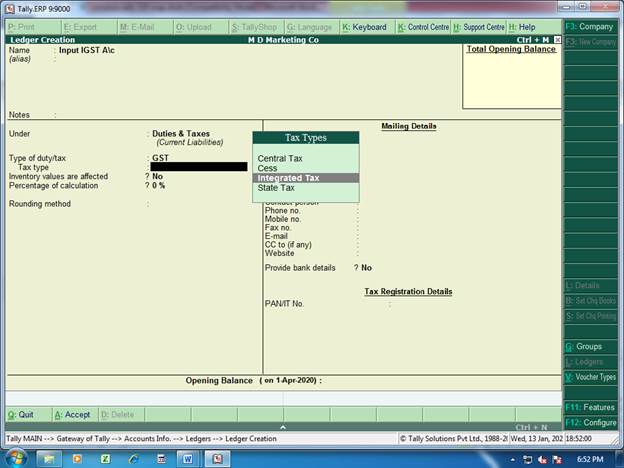Click 'No' beside Inventory values are affected
The height and width of the screenshot is (468, 624).
(x=158, y=176)
